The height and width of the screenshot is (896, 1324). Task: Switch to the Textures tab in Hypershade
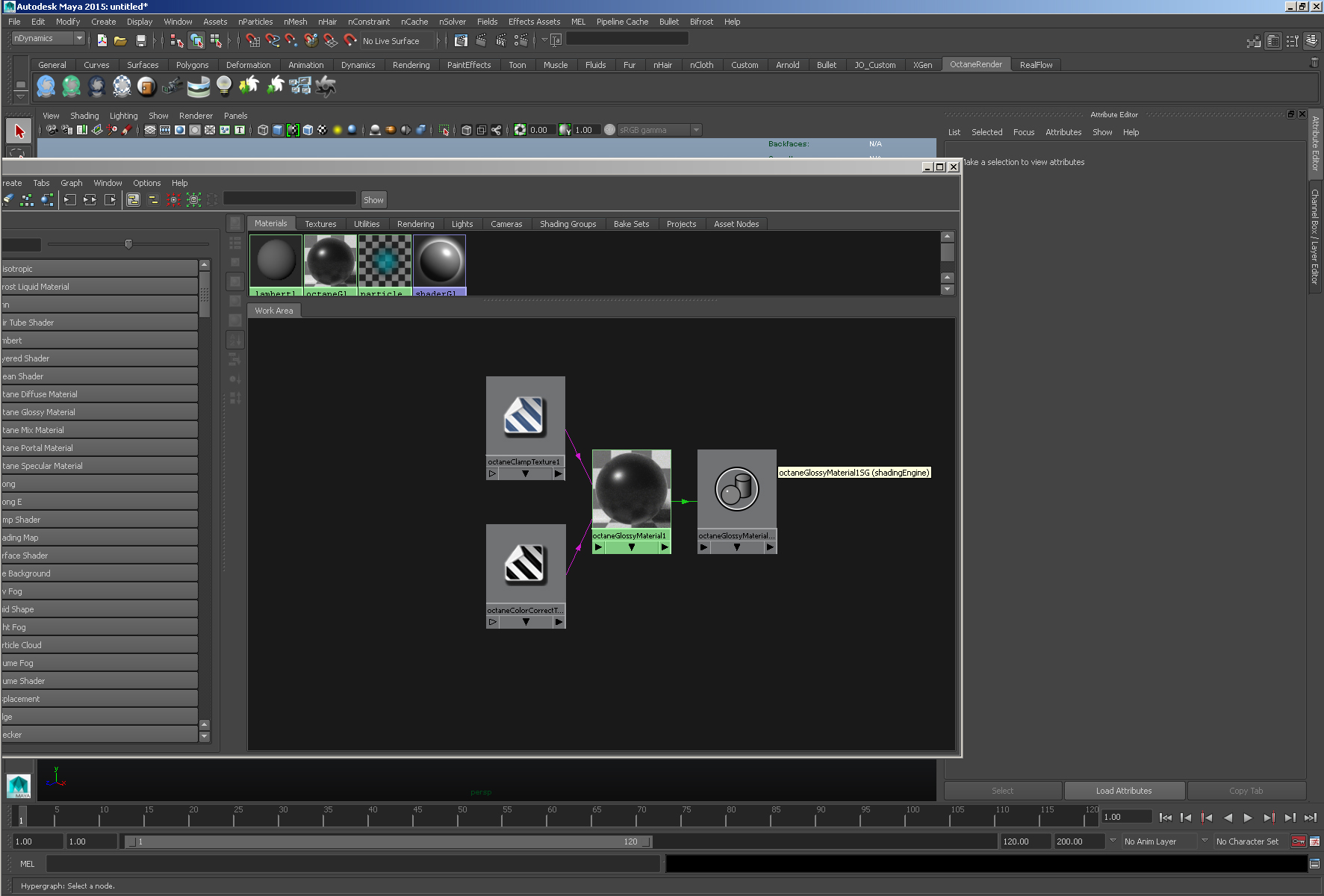[x=320, y=224]
